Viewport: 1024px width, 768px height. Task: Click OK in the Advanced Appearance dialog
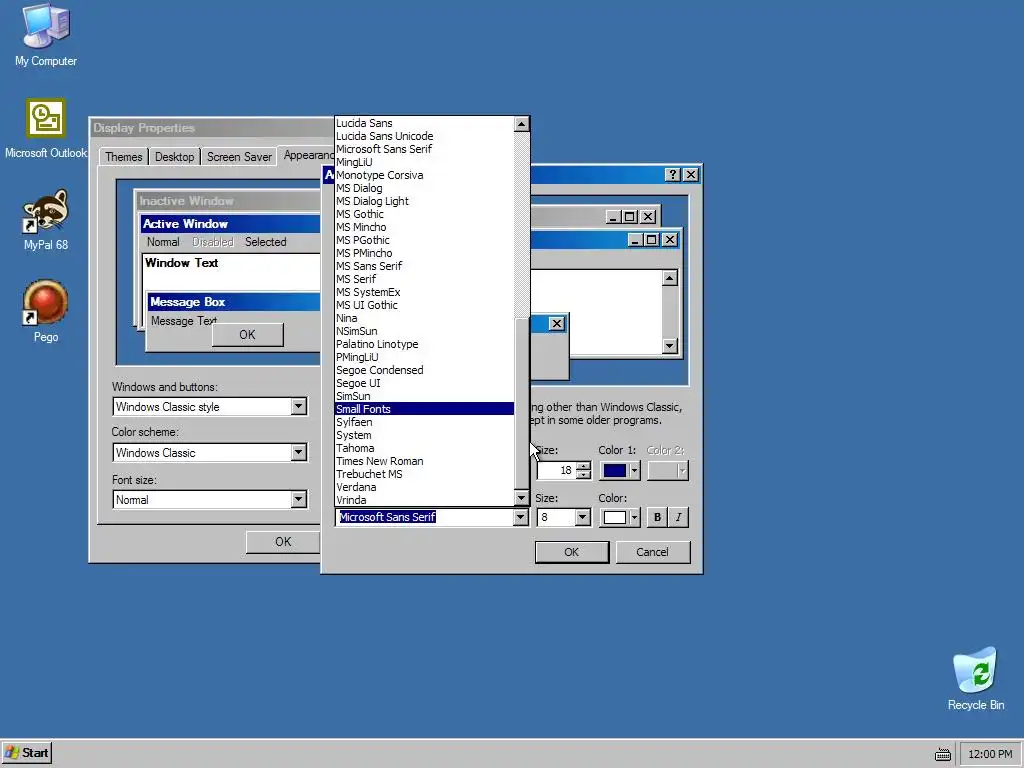(x=571, y=552)
